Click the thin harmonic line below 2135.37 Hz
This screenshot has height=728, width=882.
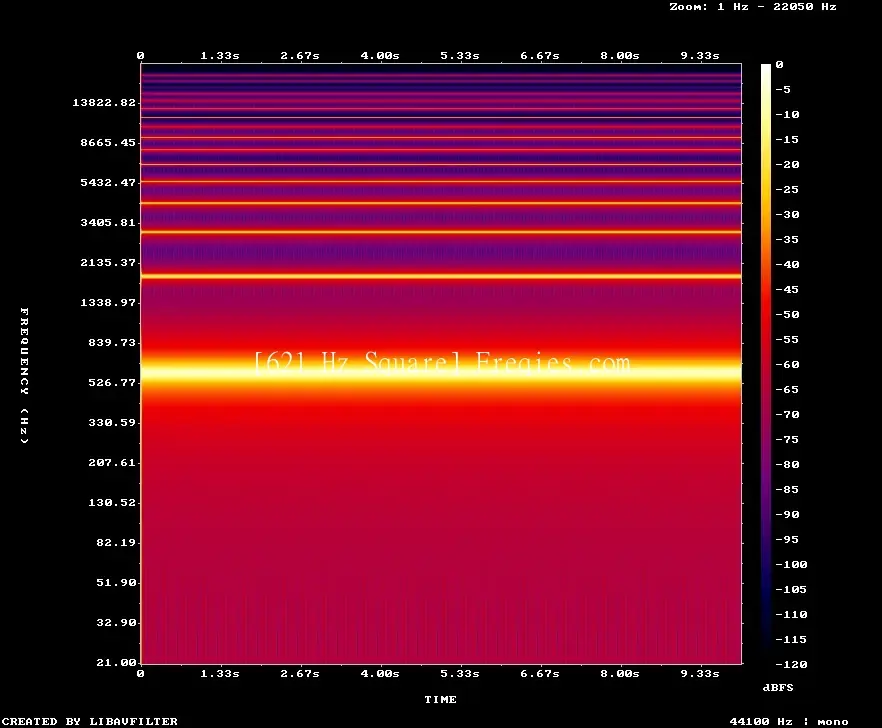[441, 276]
